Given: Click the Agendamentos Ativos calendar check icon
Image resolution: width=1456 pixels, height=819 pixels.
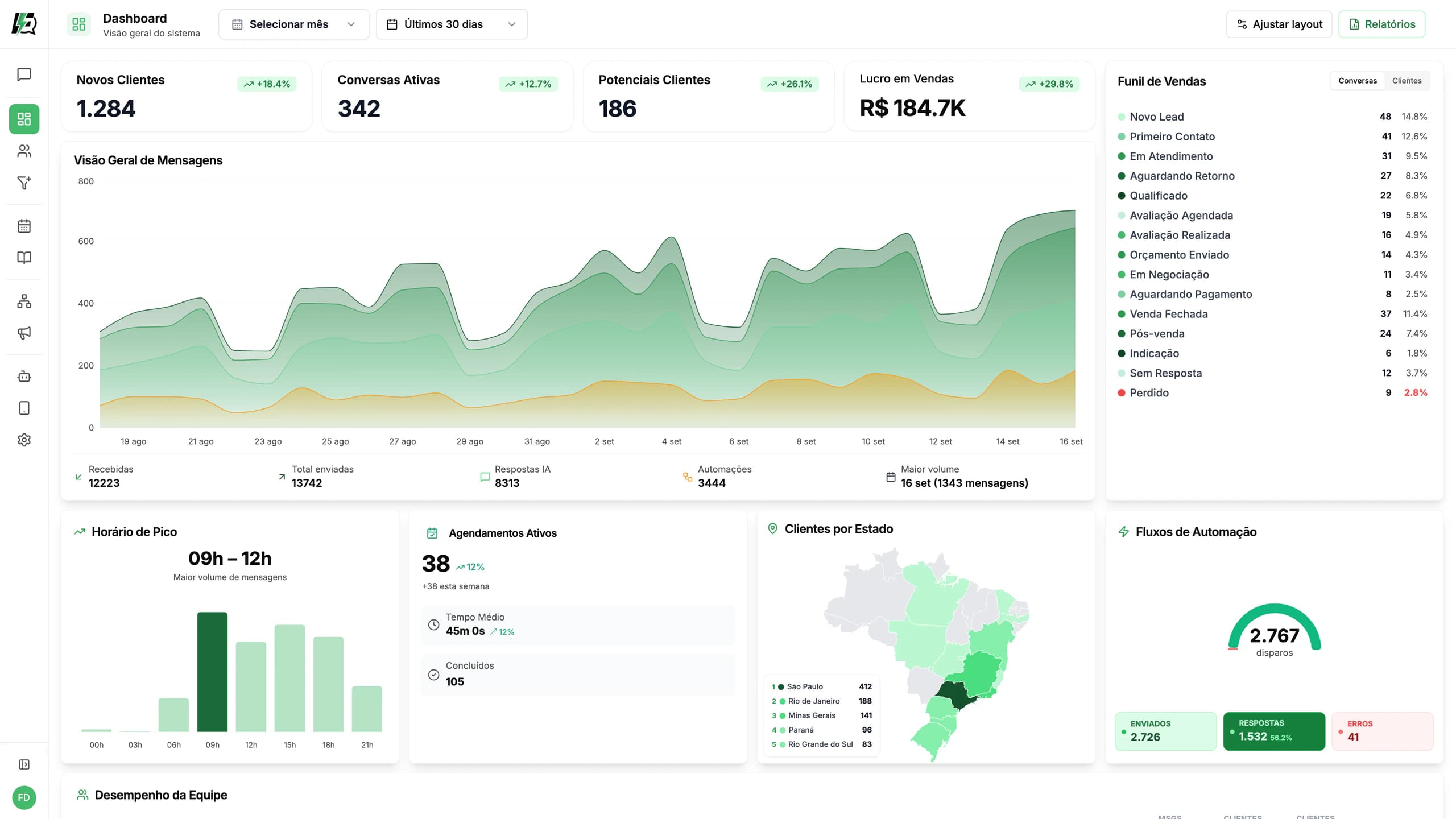Looking at the screenshot, I should point(432,533).
